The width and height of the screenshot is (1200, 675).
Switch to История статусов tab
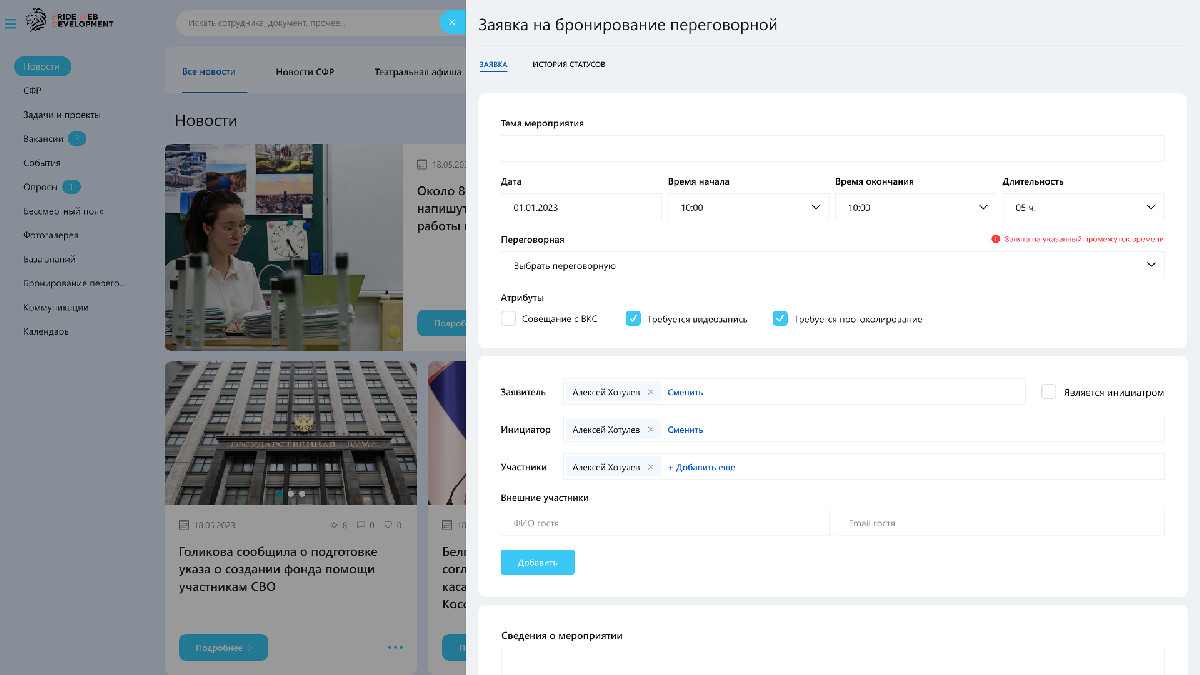pos(568,65)
